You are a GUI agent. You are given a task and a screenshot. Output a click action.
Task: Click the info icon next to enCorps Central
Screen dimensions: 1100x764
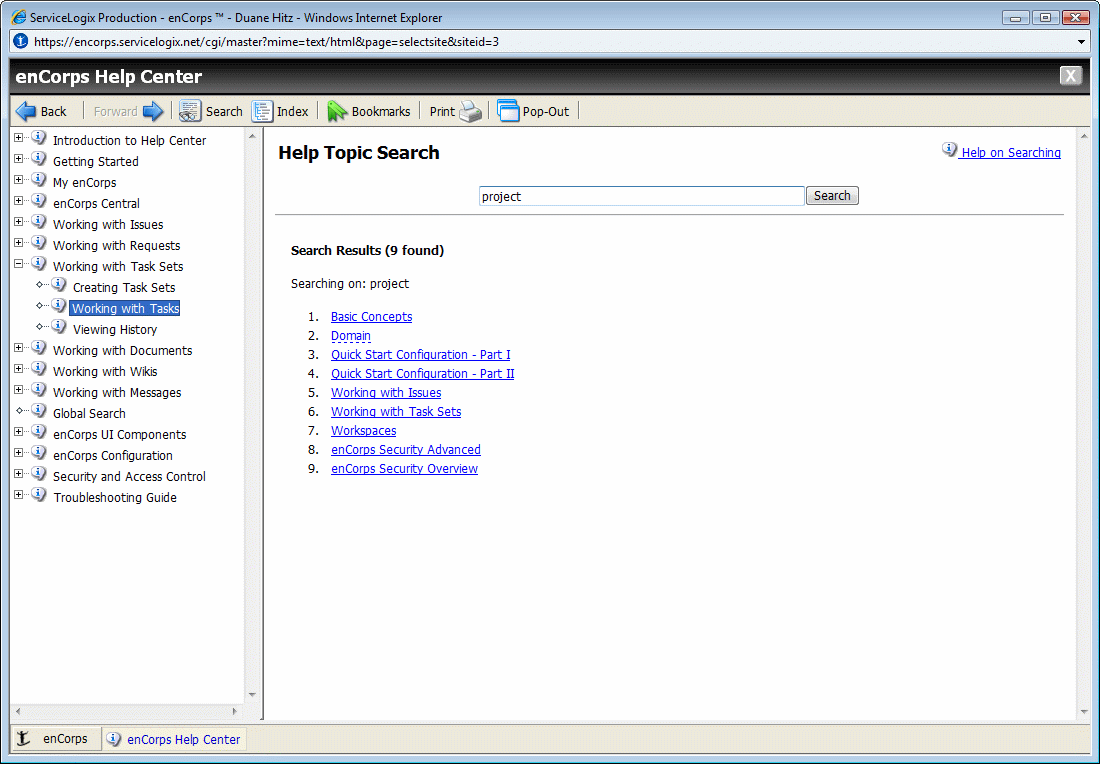[39, 201]
